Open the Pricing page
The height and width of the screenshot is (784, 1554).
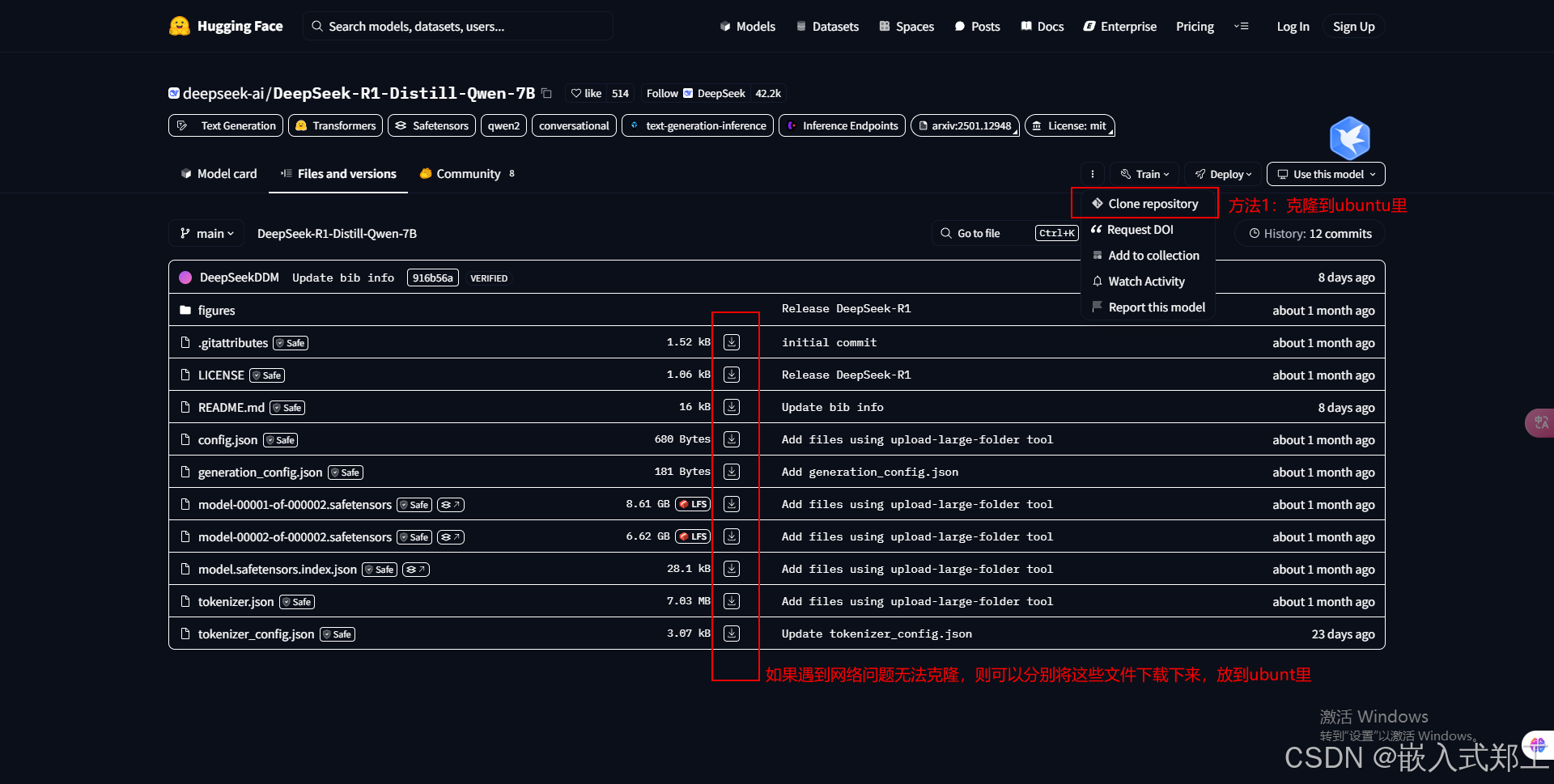(1195, 26)
